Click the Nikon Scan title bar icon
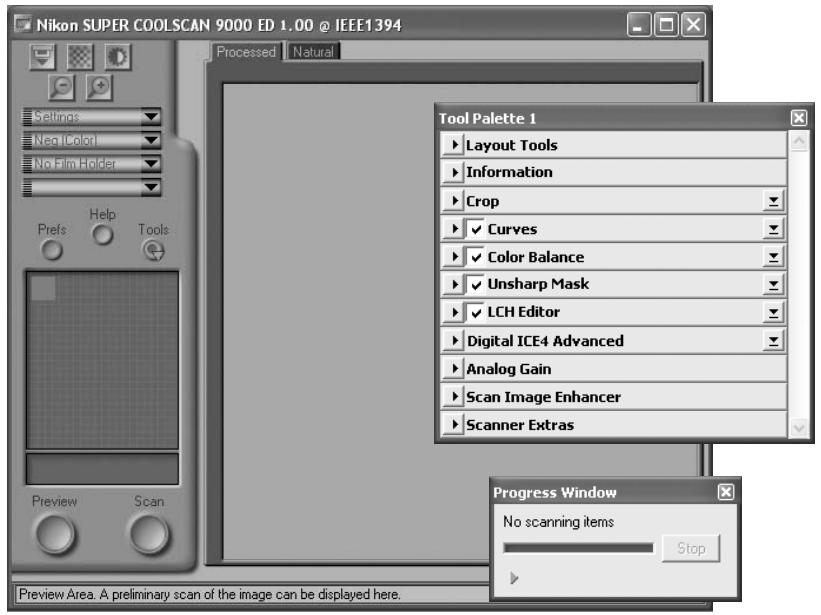Viewport: 821px width, 615px height. (24, 24)
